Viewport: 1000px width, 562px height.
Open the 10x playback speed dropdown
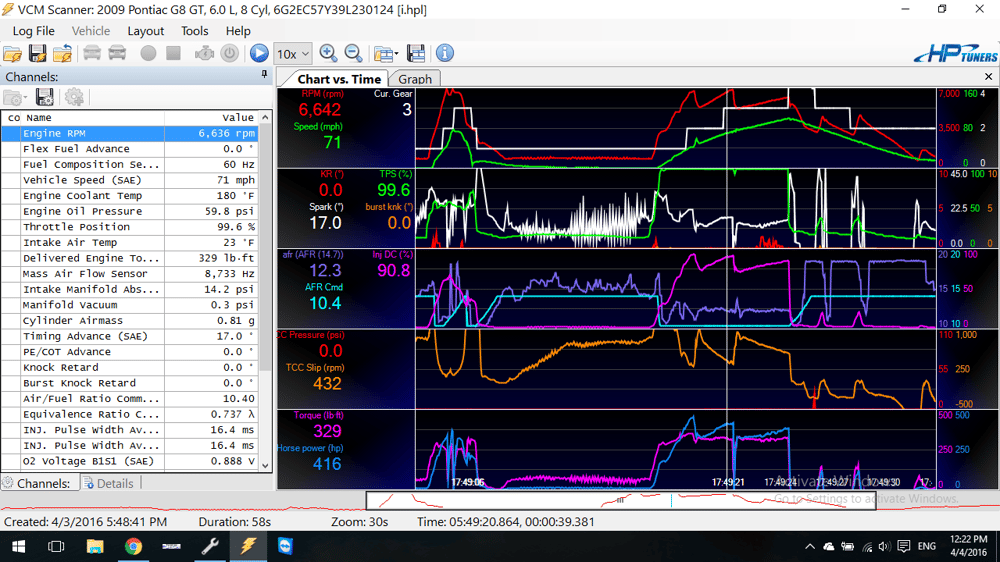[305, 54]
